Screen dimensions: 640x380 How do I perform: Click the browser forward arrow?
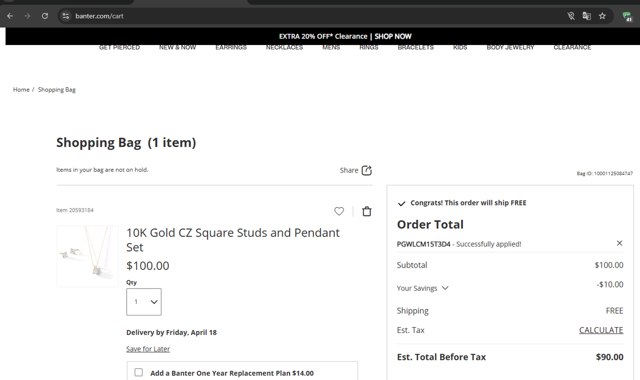[27, 16]
